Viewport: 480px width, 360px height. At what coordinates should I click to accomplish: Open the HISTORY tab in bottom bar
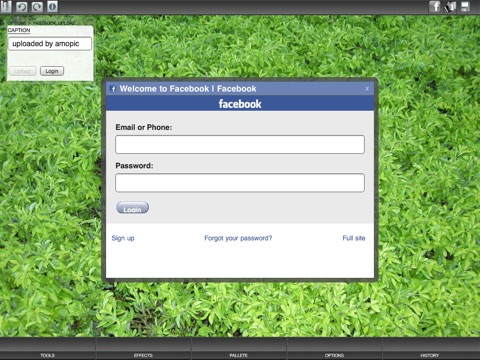coord(430,355)
